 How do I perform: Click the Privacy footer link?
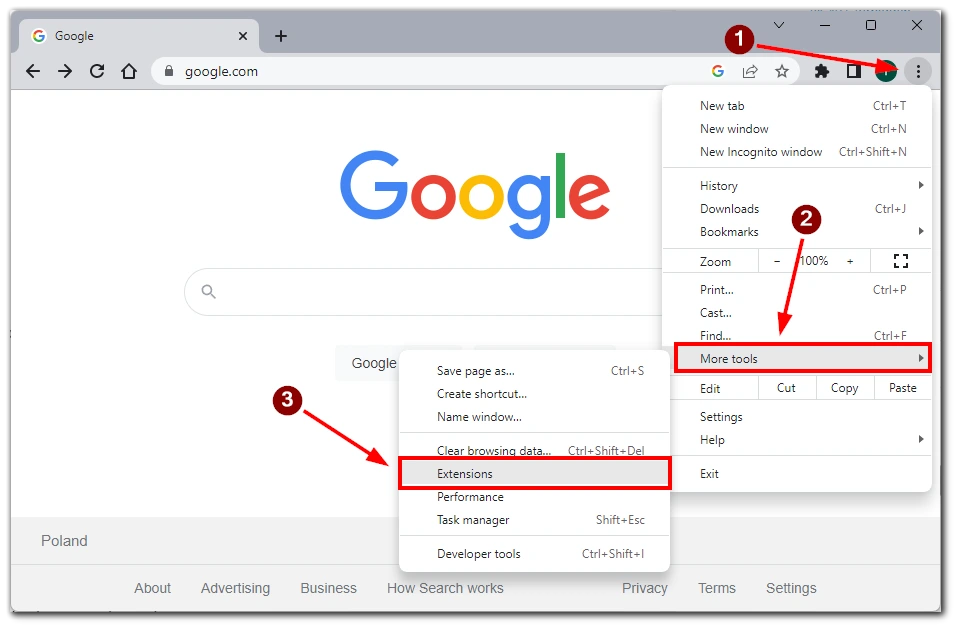tap(645, 588)
